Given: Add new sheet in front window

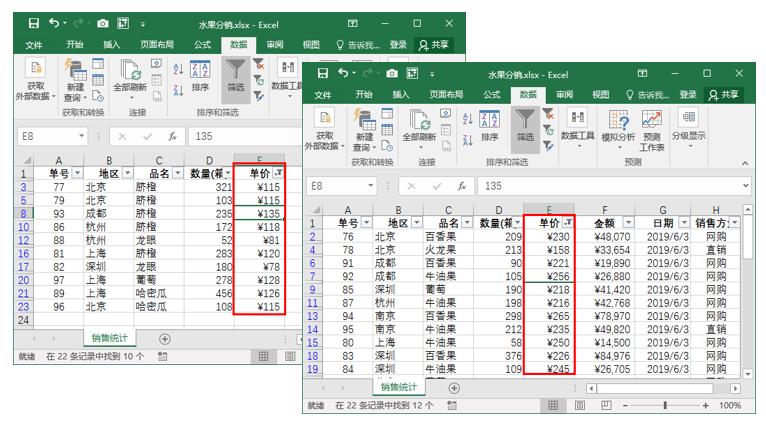Looking at the screenshot, I should coord(454,388).
